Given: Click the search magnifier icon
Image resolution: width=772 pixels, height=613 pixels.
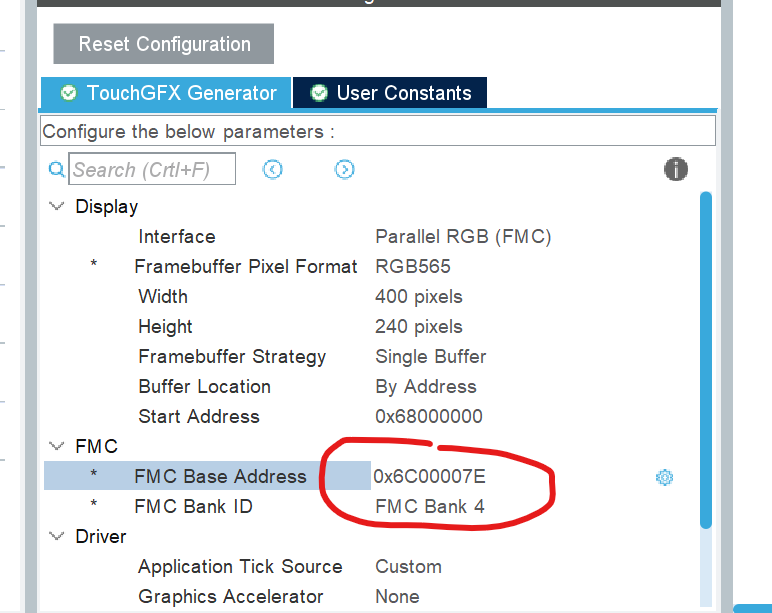Looking at the screenshot, I should [x=57, y=170].
